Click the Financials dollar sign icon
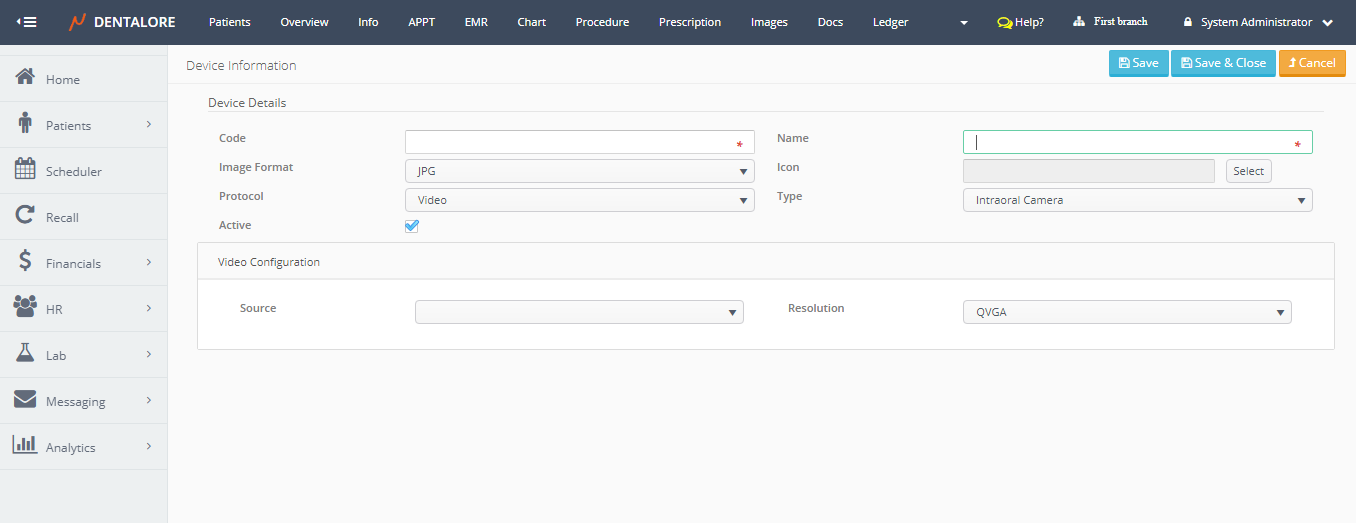 click(x=26, y=262)
